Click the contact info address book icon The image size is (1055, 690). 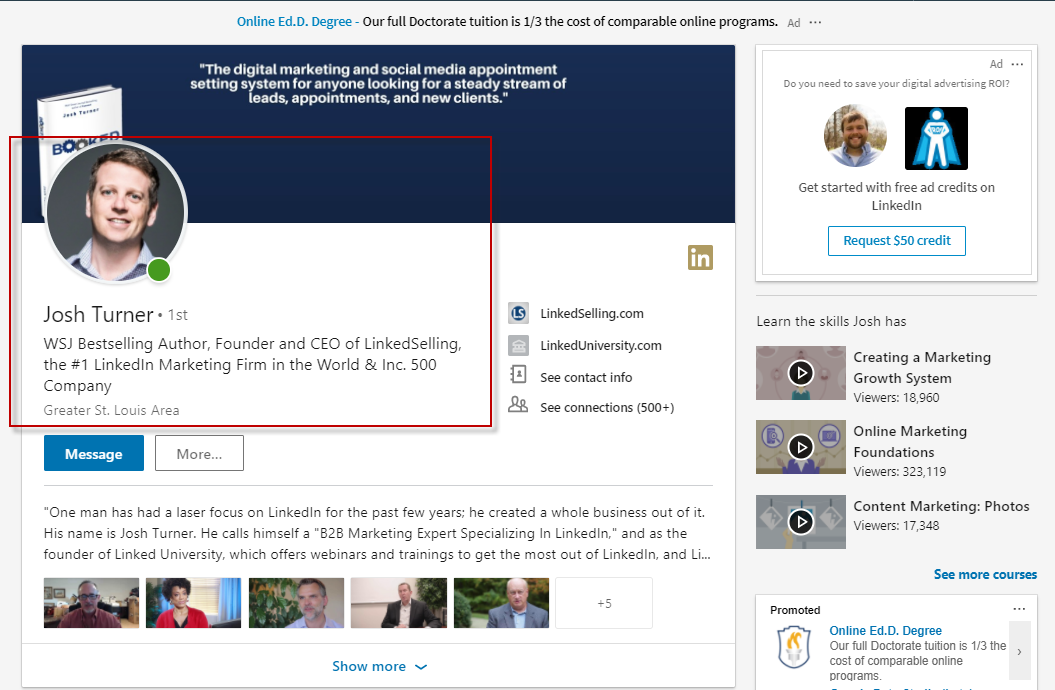[518, 376]
